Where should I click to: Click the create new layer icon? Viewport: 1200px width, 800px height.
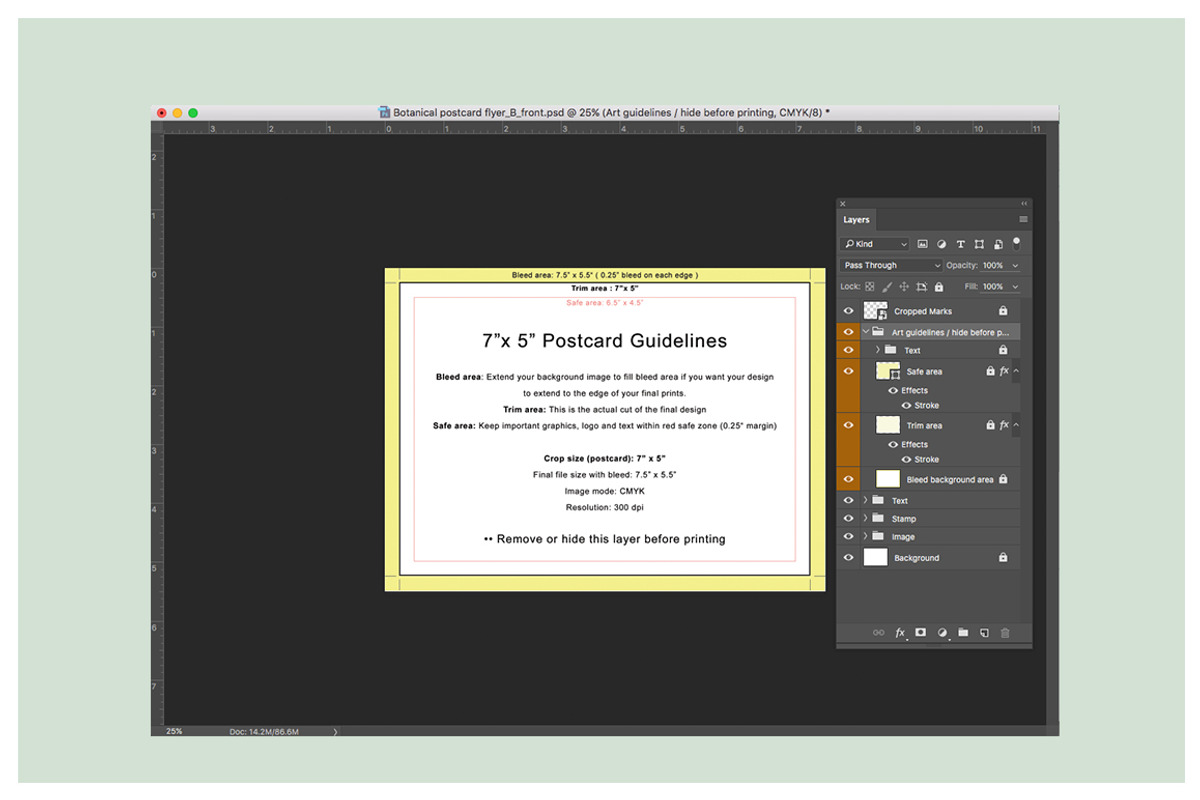pos(984,632)
